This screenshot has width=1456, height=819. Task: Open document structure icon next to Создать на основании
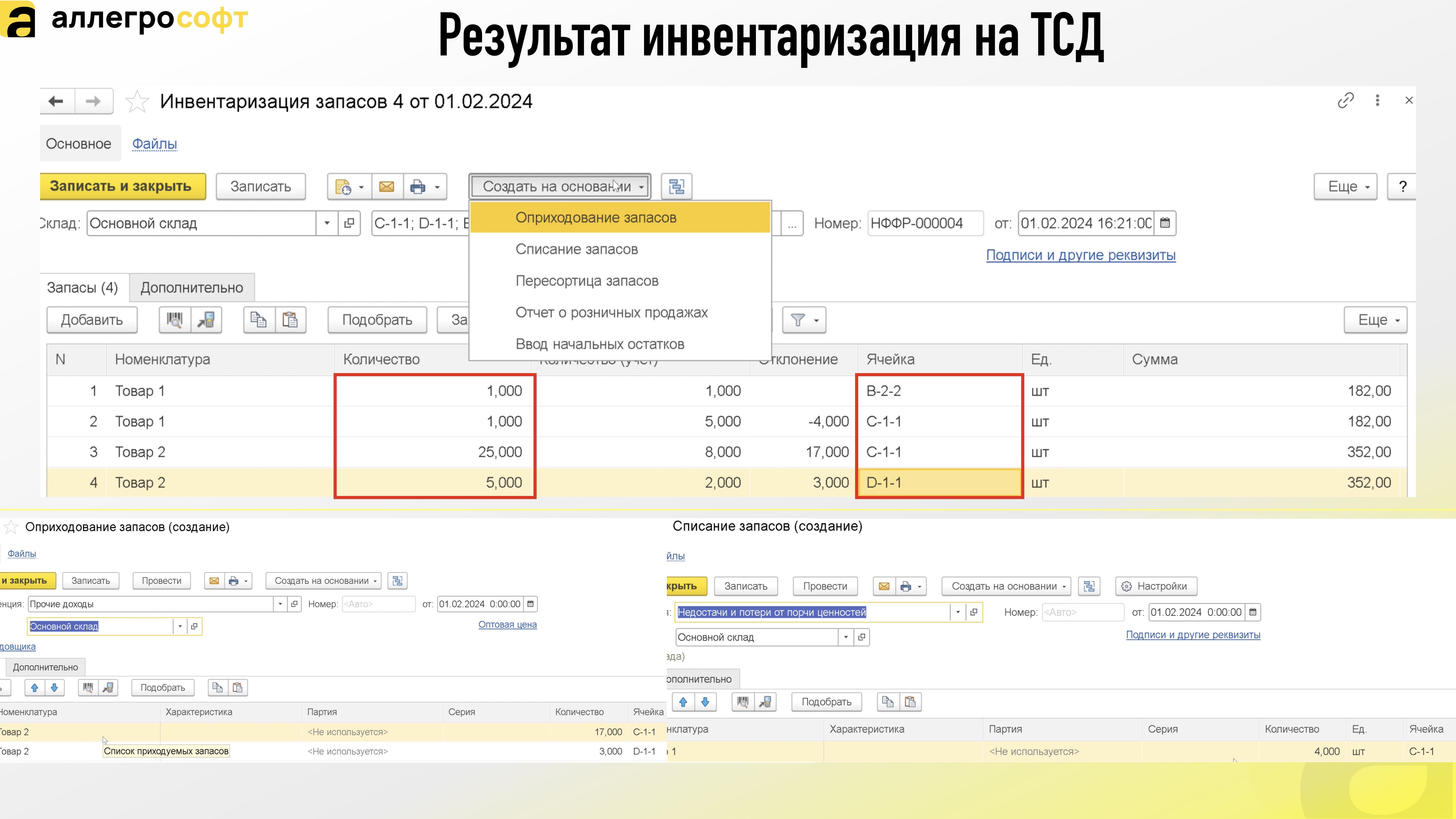point(677,187)
